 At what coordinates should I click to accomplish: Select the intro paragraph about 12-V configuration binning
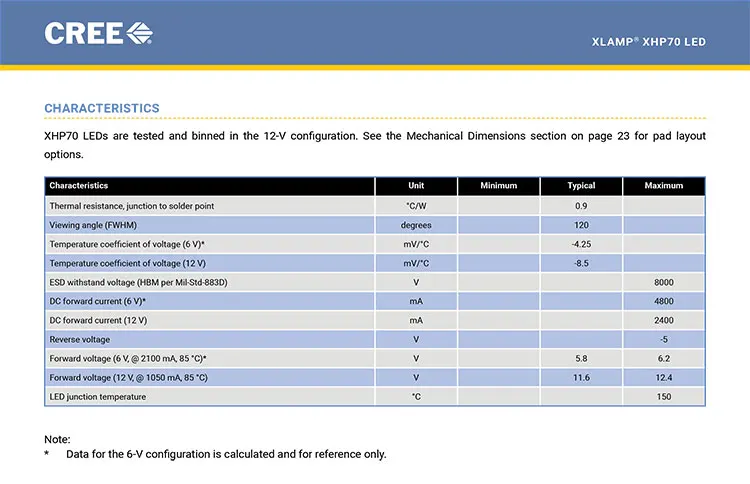[x=375, y=145]
